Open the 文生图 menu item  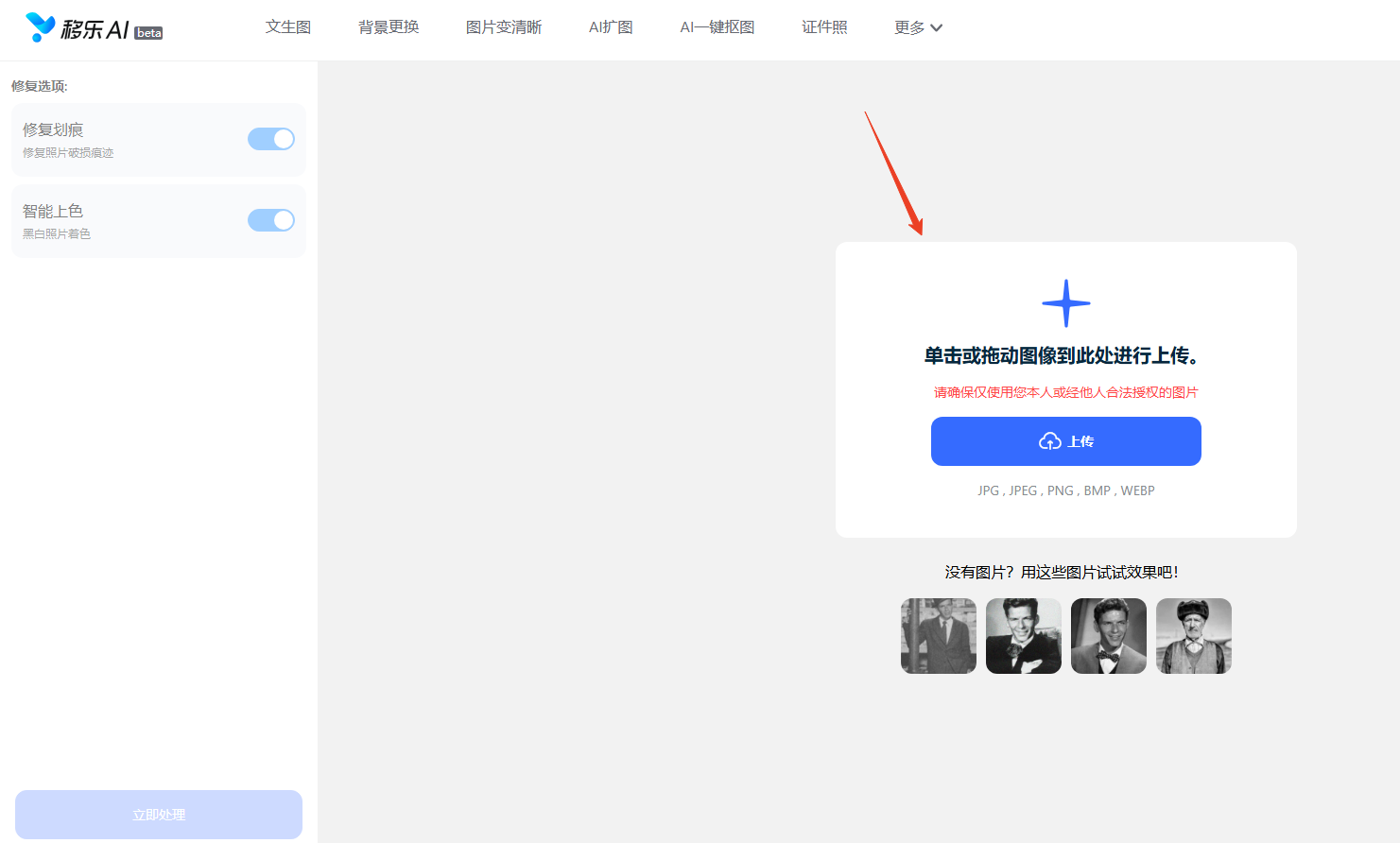click(288, 27)
